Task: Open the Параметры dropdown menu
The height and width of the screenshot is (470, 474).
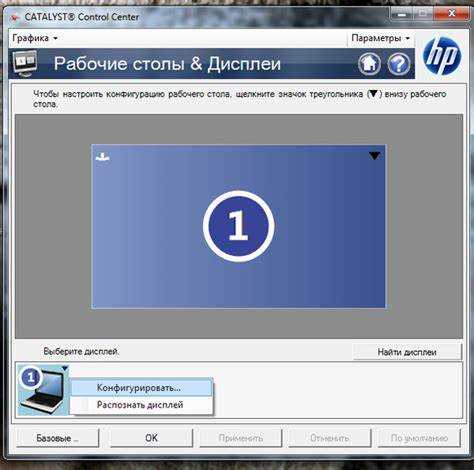Action: (x=380, y=38)
